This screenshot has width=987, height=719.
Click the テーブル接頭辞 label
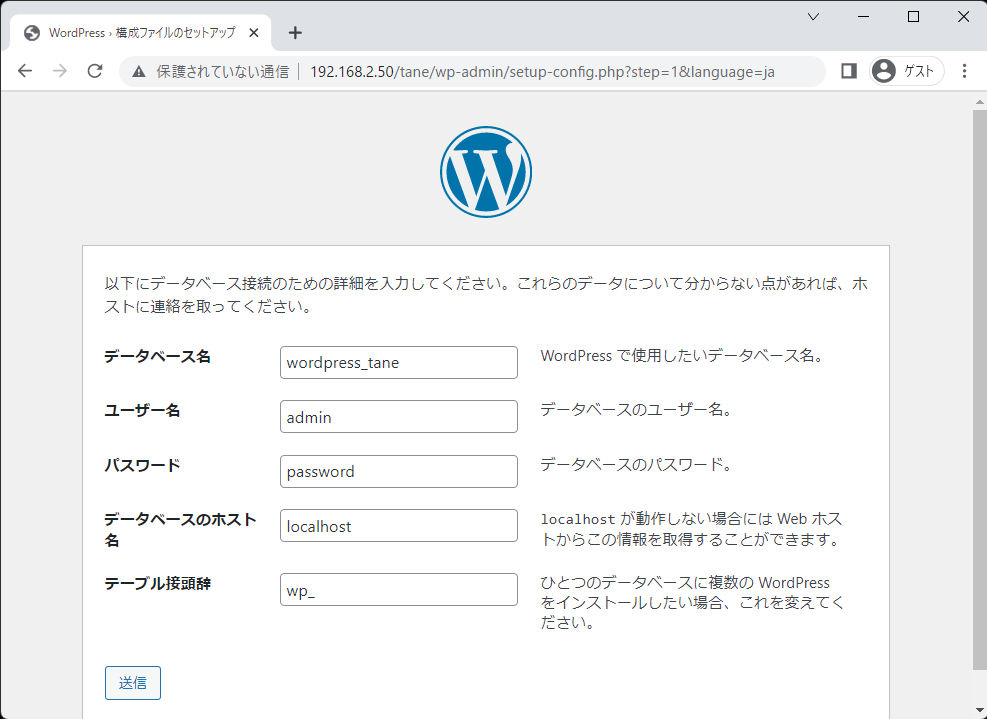pos(157,584)
